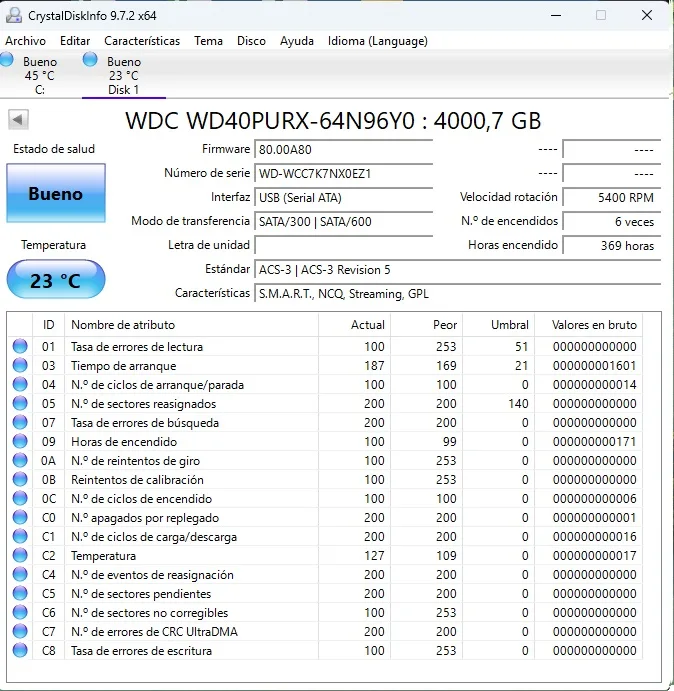Click the C: drive status orb
Viewport: 674px width, 691px height.
[x=8, y=60]
